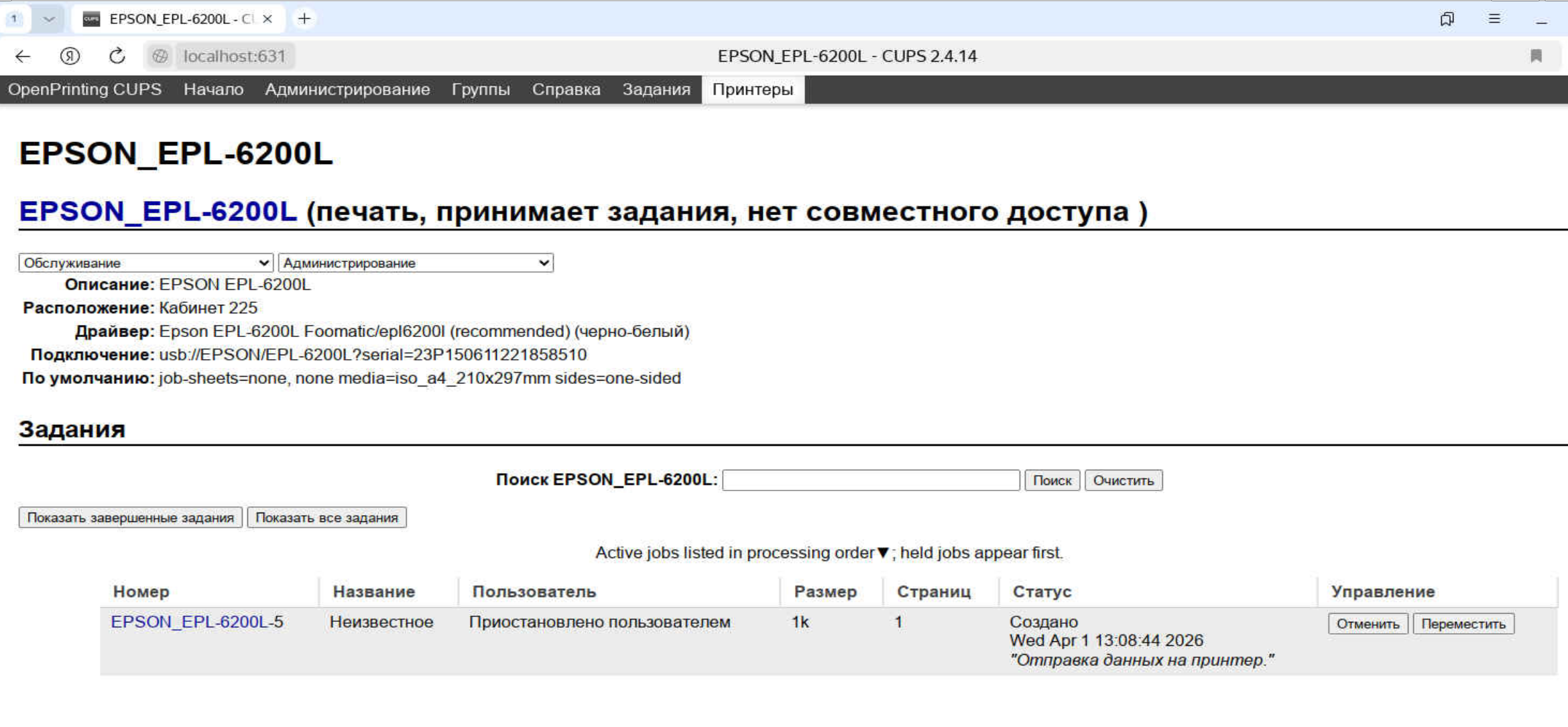Click Показать завершенные задания button
This screenshot has height=727, width=1568.
pos(130,518)
